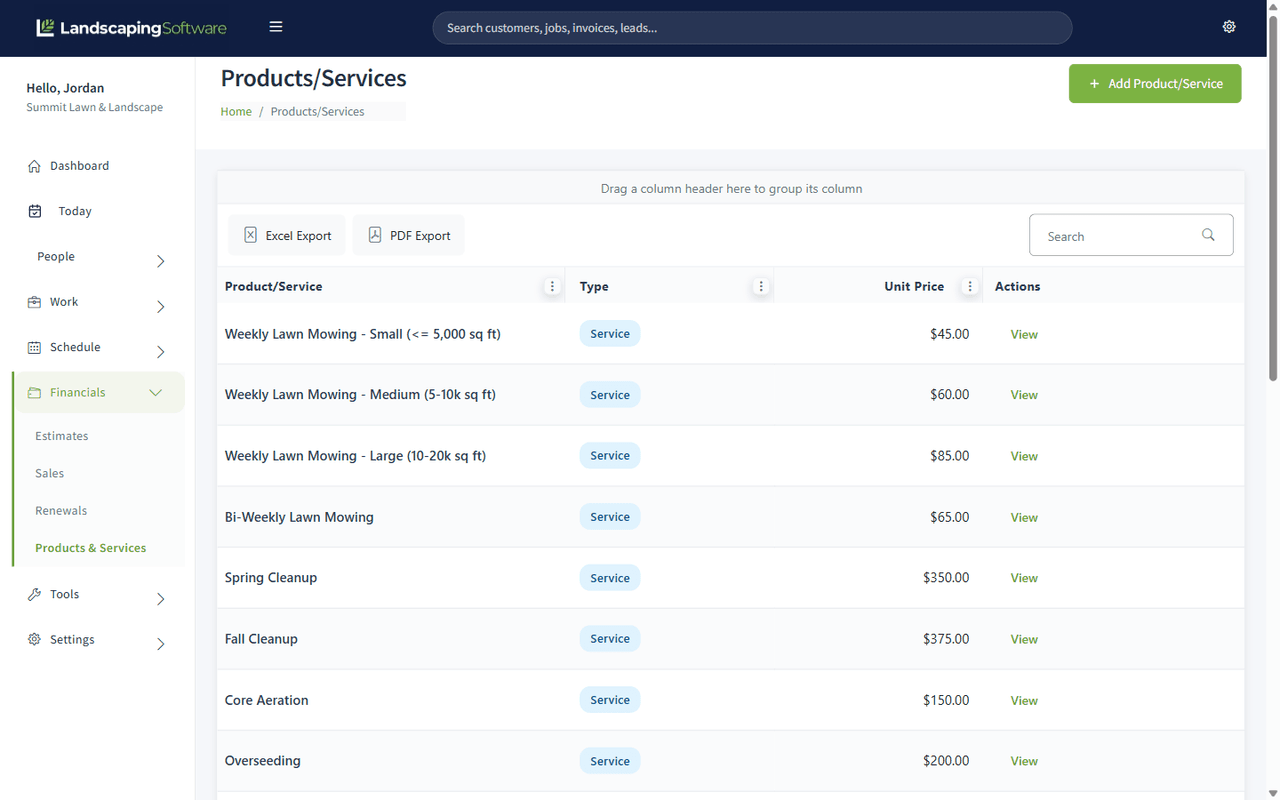
Task: Click the page vertical scrollbar thumb
Action: (1273, 199)
